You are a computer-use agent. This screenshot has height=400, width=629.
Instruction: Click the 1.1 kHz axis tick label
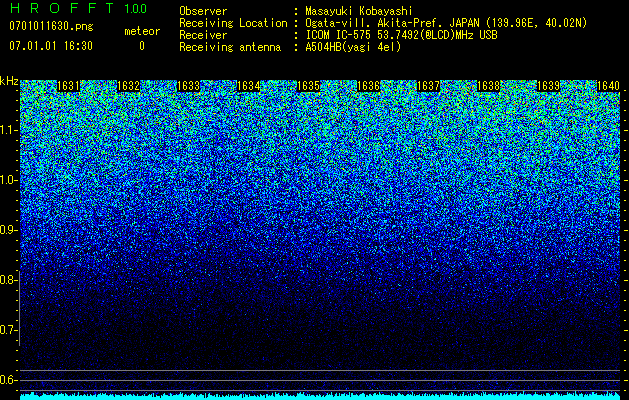(9, 130)
